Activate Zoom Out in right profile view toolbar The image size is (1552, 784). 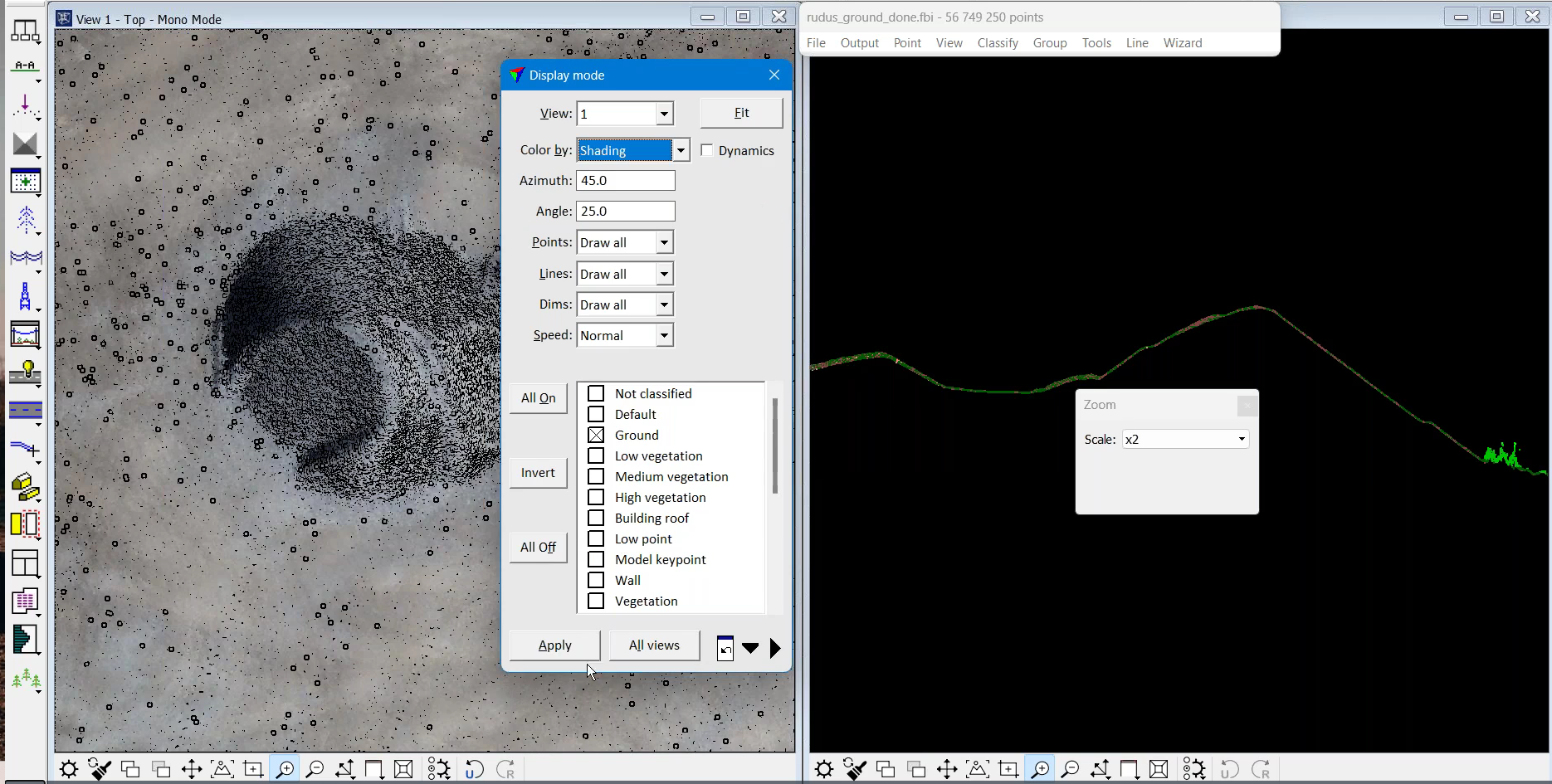pyautogui.click(x=1070, y=769)
